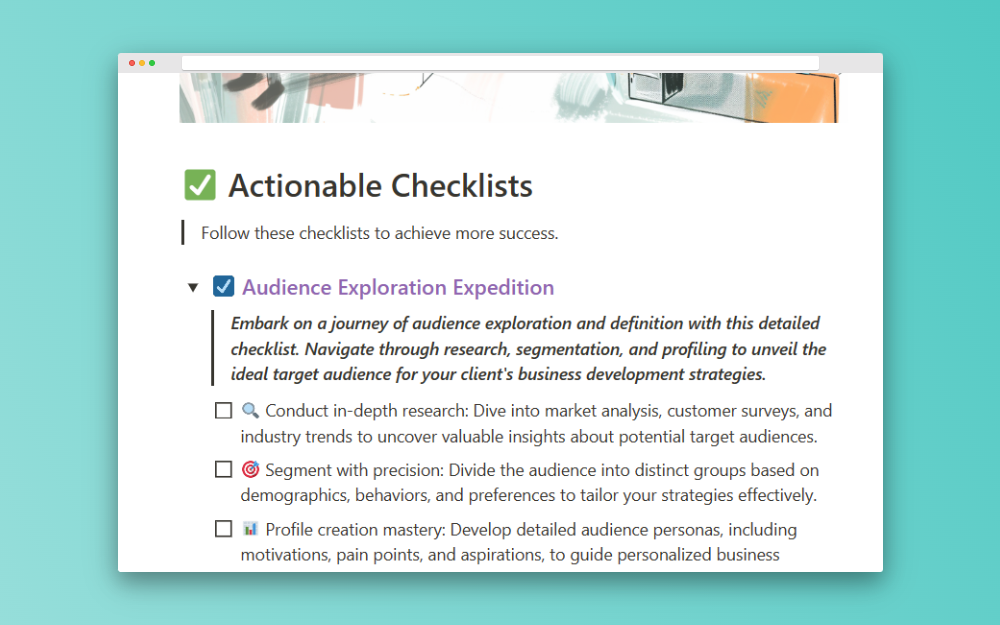1000x625 pixels.
Task: Click the Audience Exploration Expedition heading
Action: click(x=398, y=288)
